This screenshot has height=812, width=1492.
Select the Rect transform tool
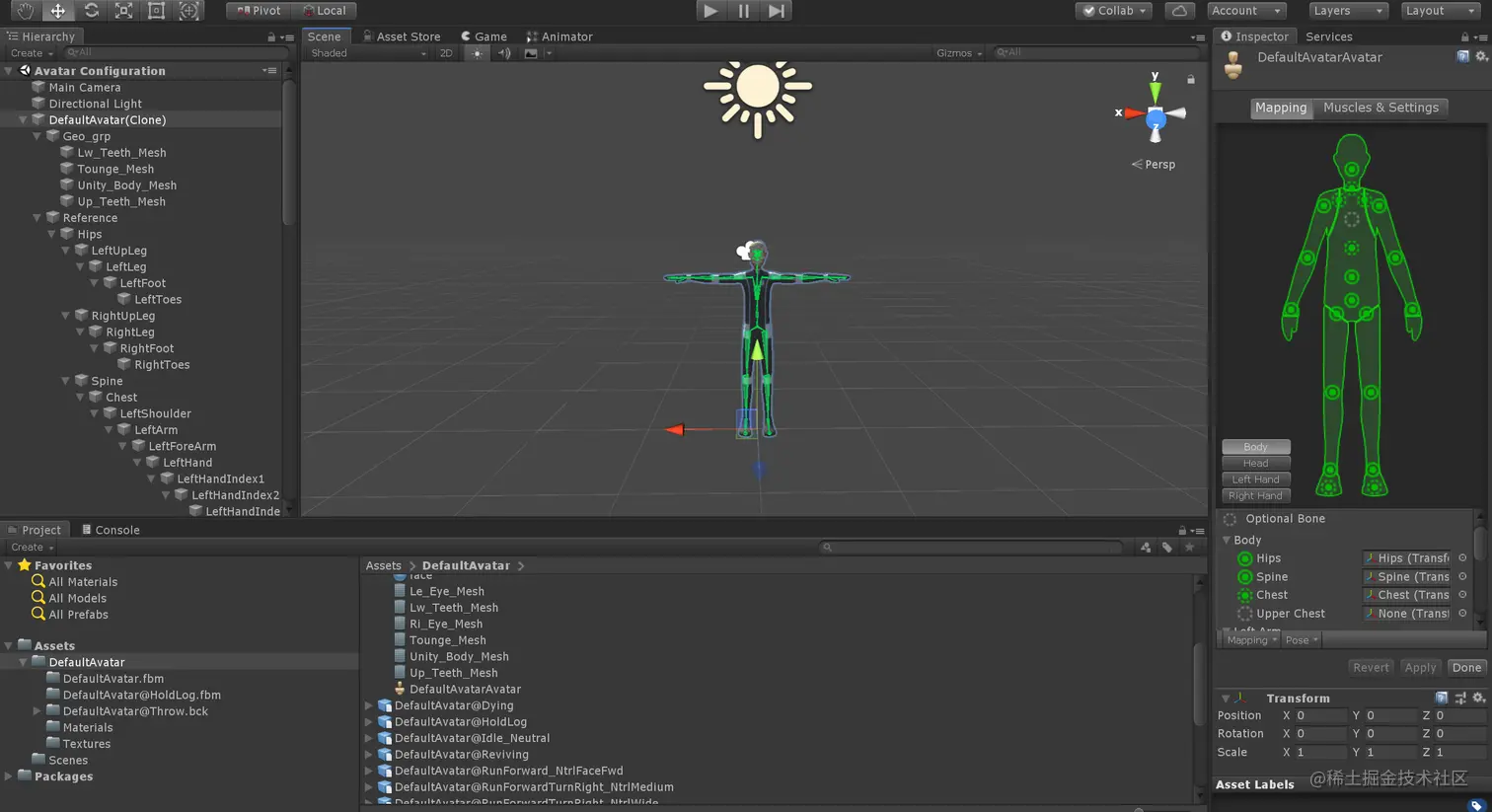(x=156, y=11)
